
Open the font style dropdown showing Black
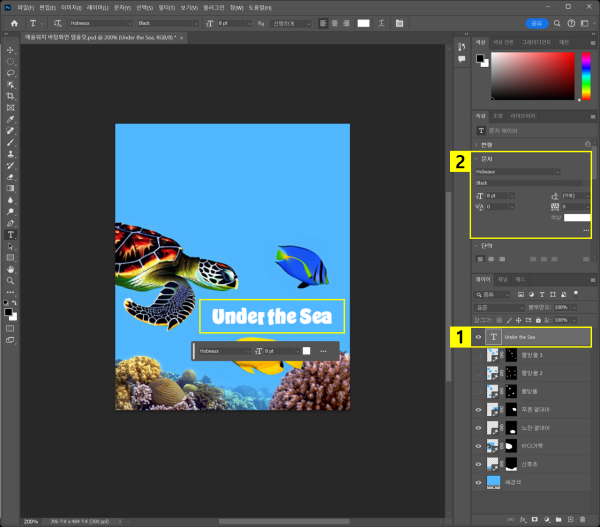[167, 22]
